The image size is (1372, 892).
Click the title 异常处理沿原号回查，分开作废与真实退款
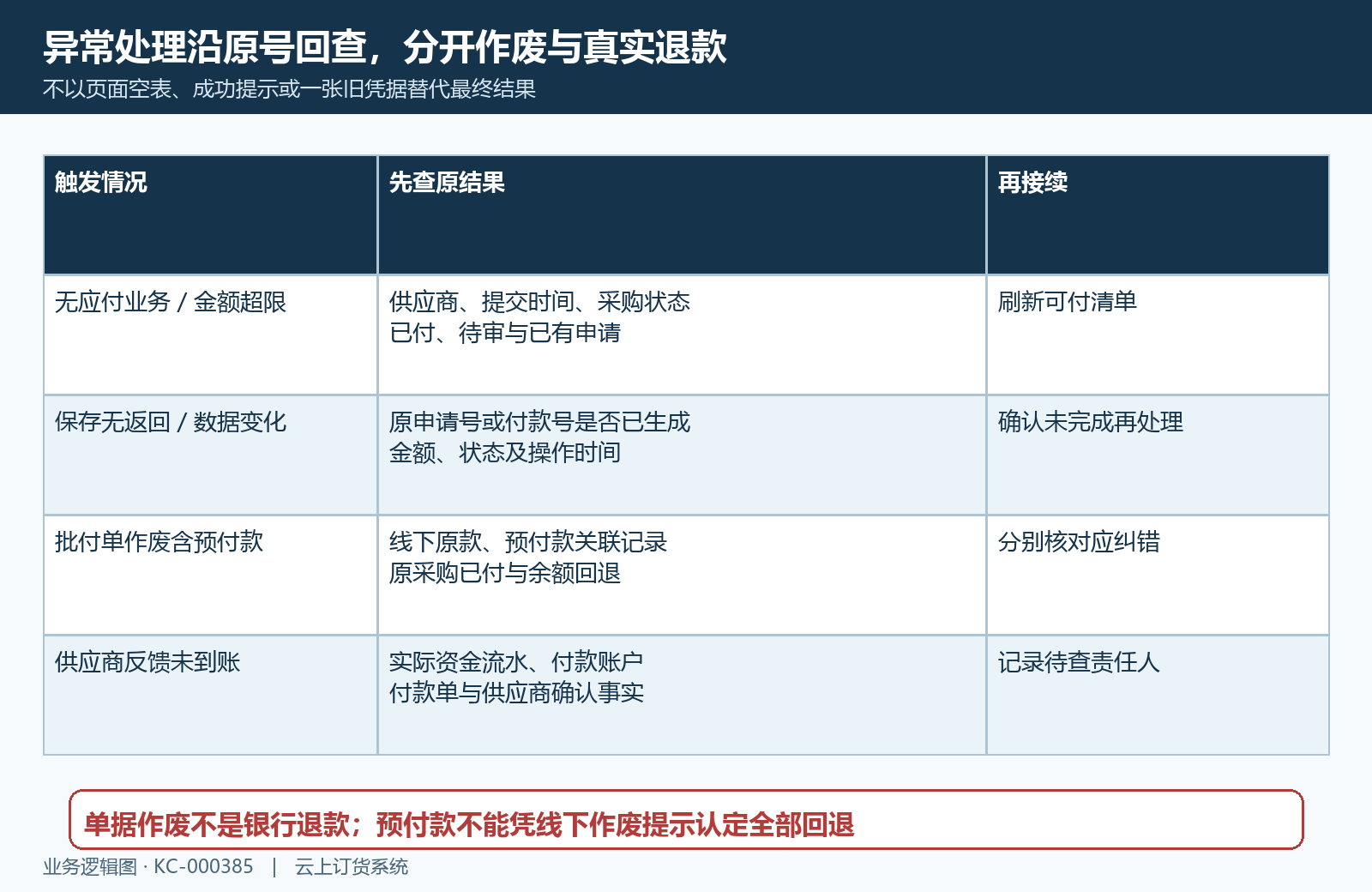[385, 47]
